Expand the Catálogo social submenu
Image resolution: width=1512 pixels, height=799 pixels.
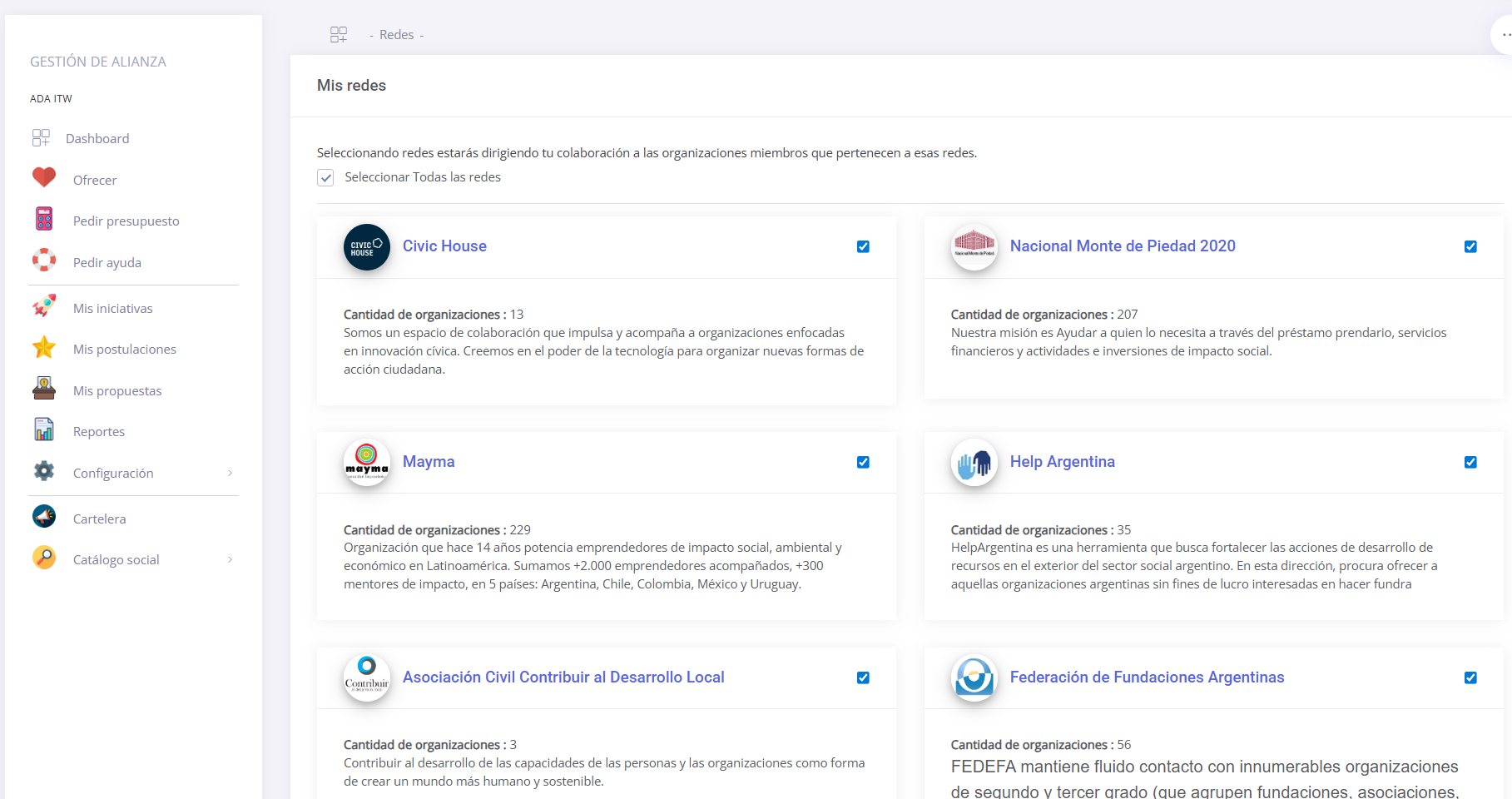[x=231, y=559]
